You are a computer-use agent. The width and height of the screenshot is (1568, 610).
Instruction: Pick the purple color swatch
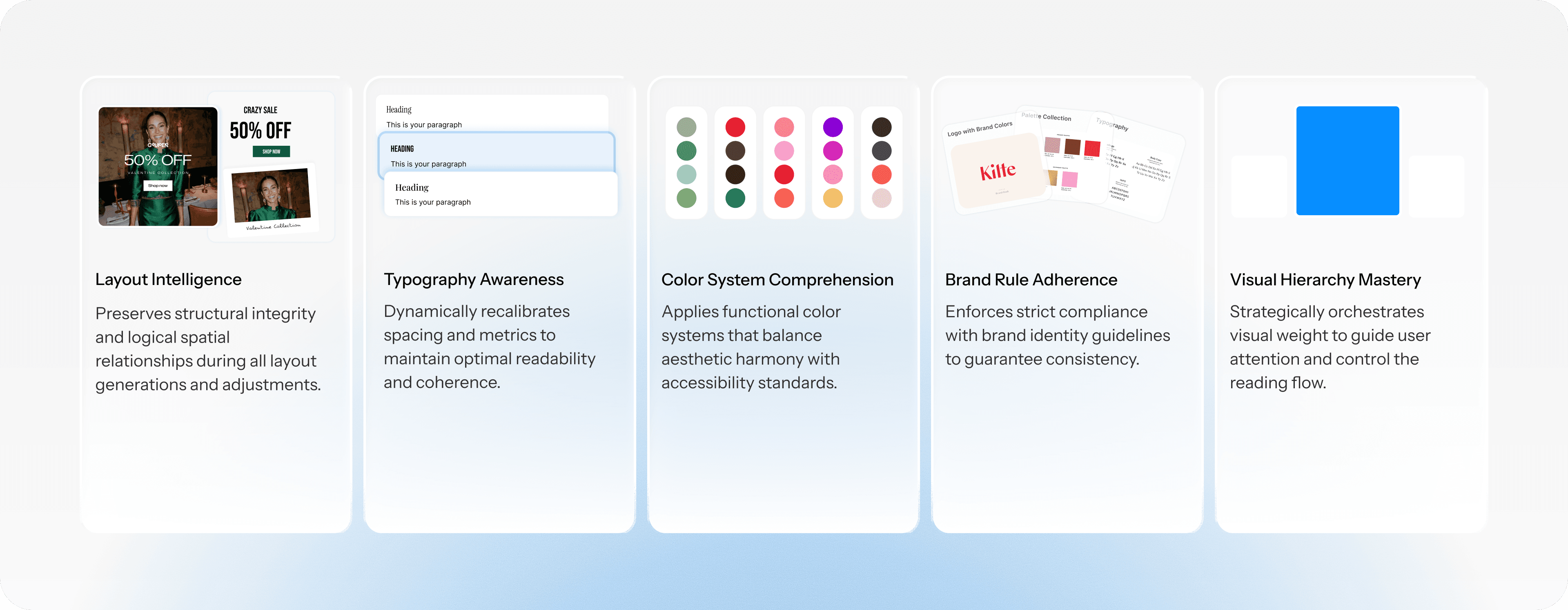click(833, 127)
